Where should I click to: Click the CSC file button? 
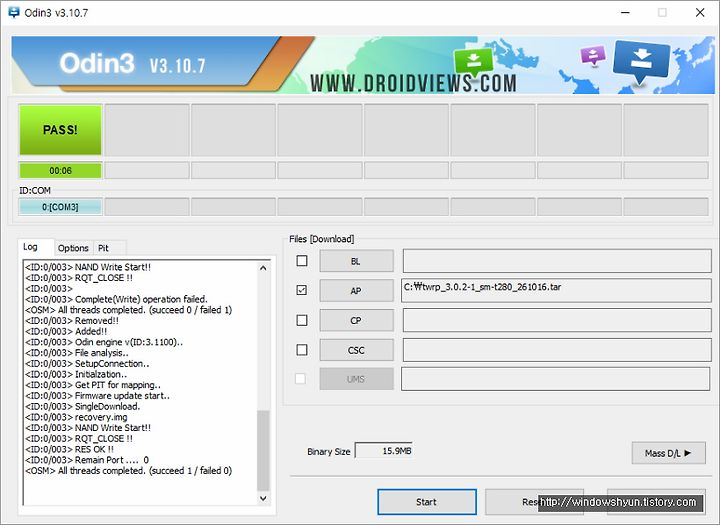tap(356, 350)
